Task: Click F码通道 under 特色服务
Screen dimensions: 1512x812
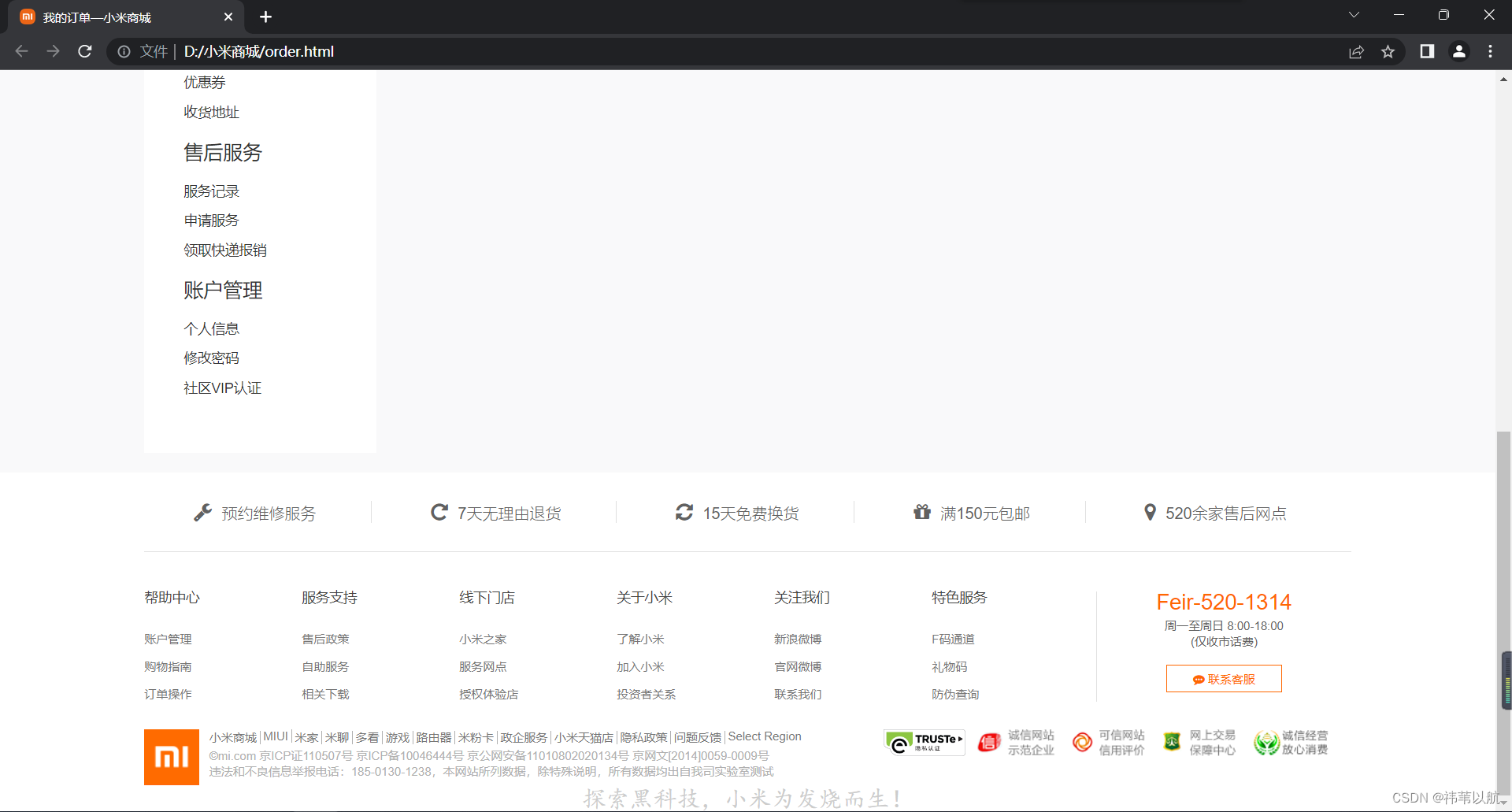Action: [x=953, y=639]
